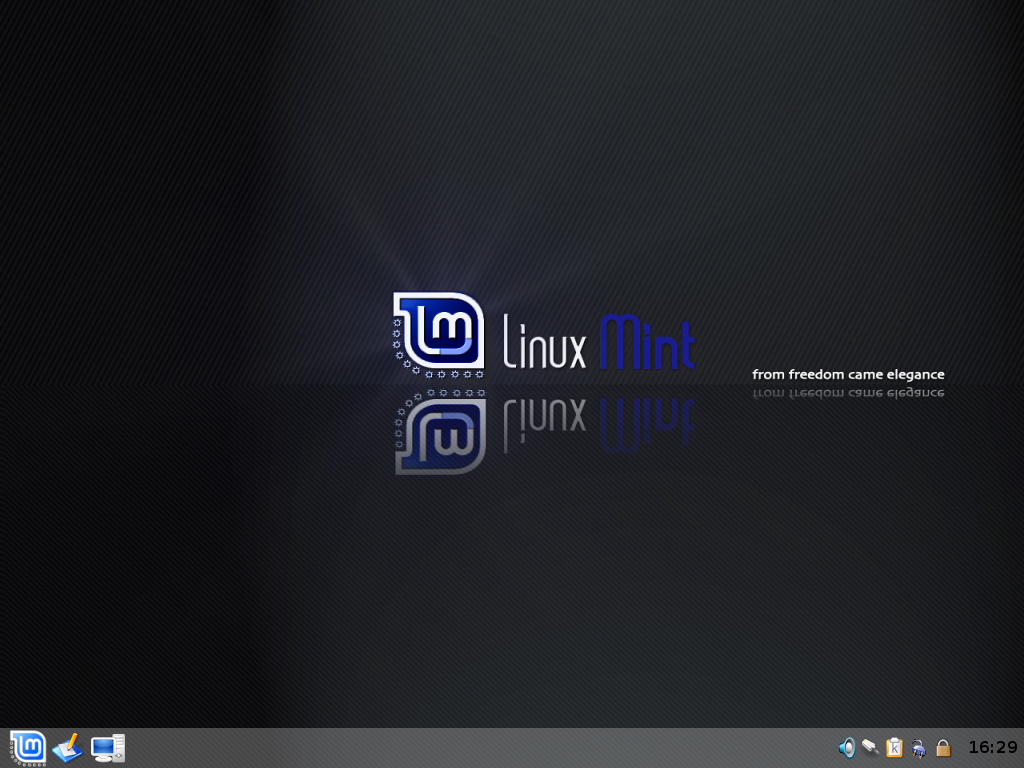Launch the writing pad with pencil icon
The height and width of the screenshot is (768, 1024).
(x=68, y=748)
